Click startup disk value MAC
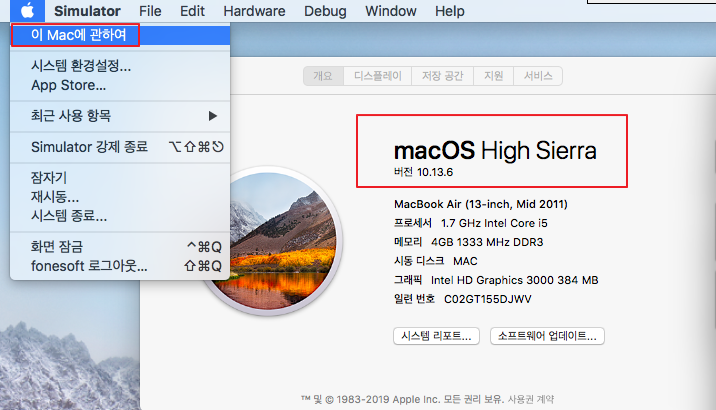716x410 pixels. 465,261
